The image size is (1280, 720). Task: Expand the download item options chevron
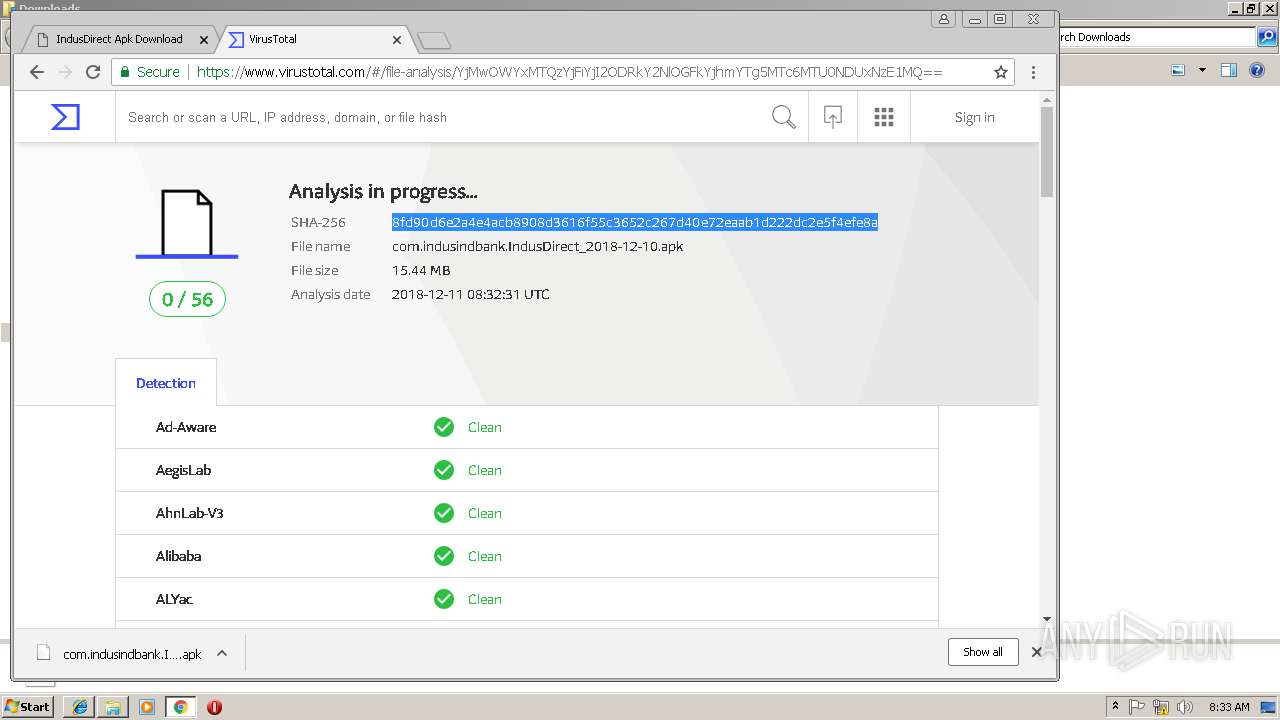point(222,653)
